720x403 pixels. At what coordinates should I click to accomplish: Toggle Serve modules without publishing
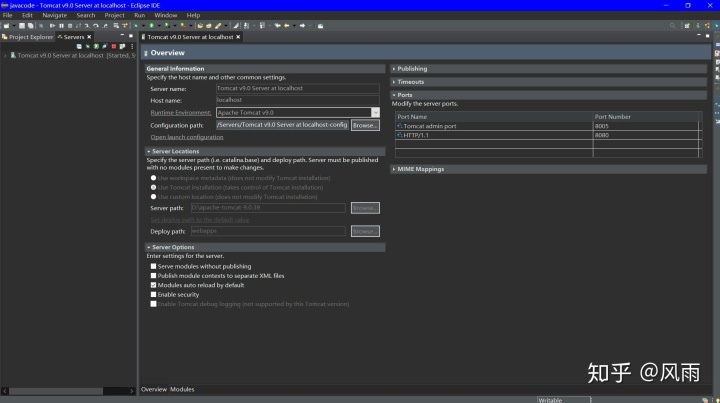click(153, 266)
